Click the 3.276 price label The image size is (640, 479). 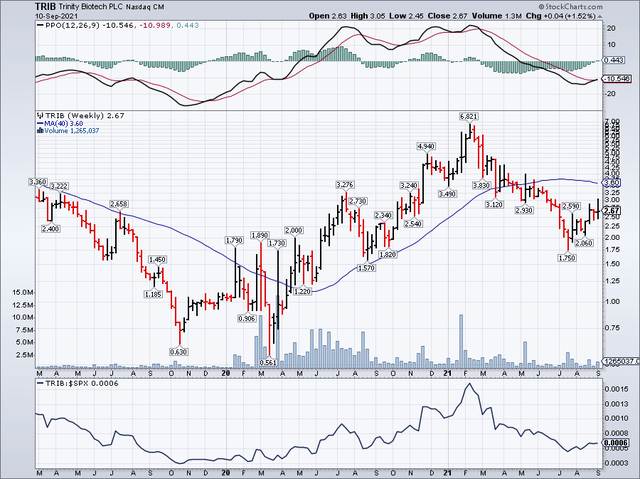point(345,185)
